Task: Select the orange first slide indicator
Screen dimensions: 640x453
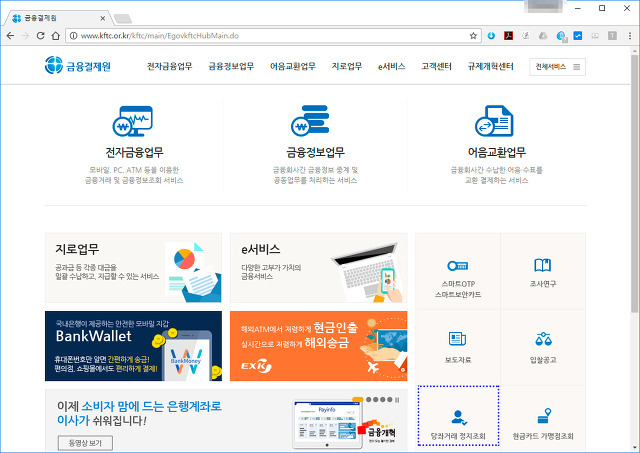Action: click(358, 399)
